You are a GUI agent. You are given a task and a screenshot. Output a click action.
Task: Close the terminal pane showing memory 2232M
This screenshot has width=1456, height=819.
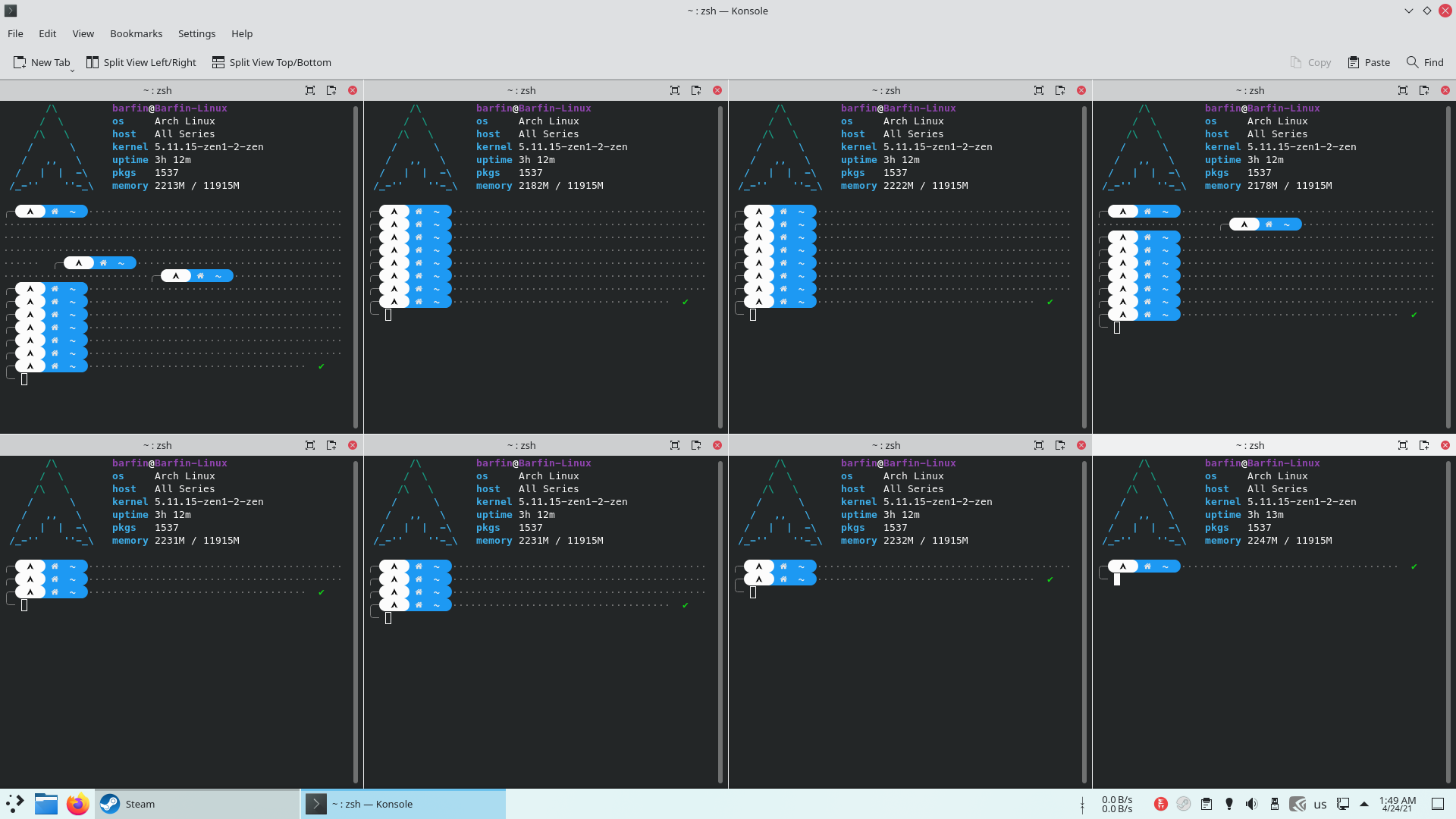click(x=1081, y=445)
